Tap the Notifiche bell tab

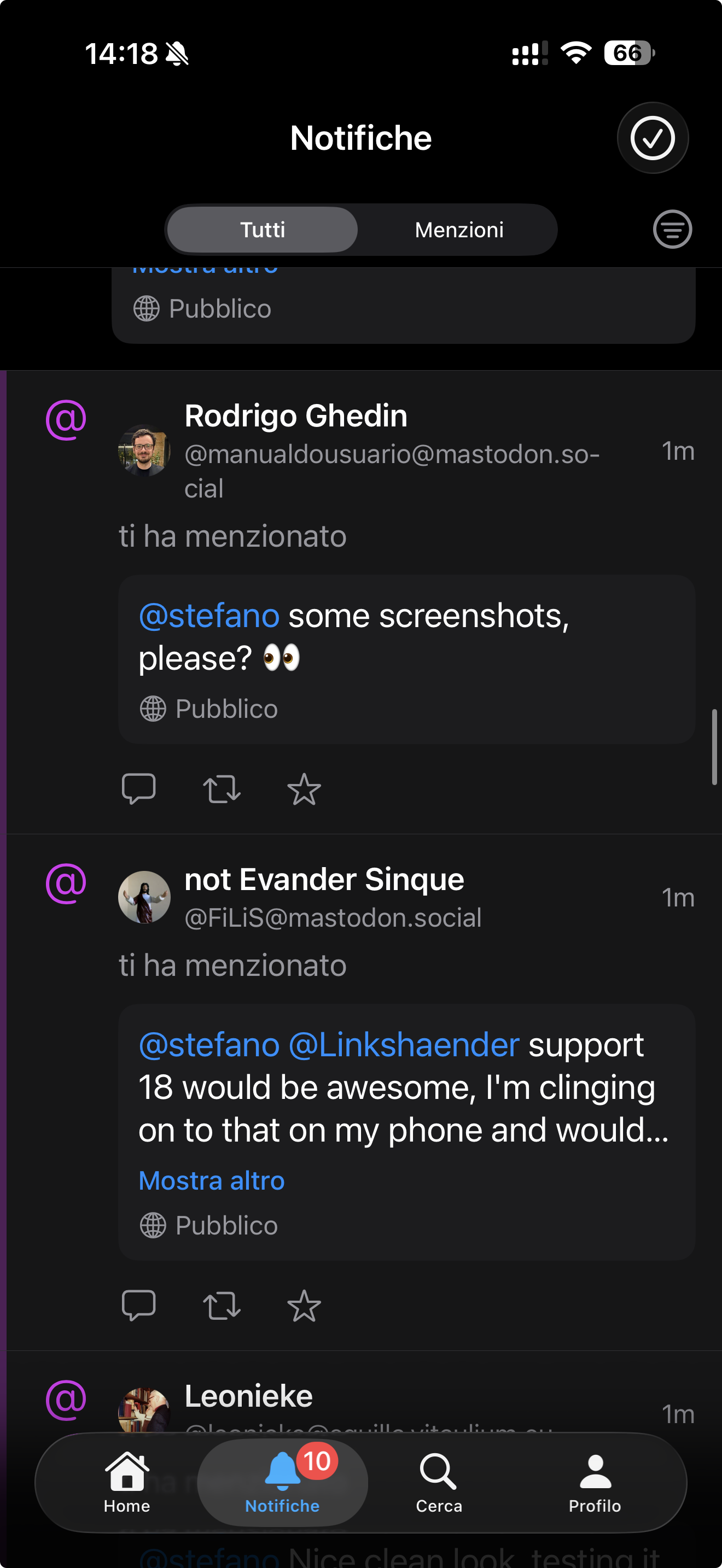pos(282,1483)
